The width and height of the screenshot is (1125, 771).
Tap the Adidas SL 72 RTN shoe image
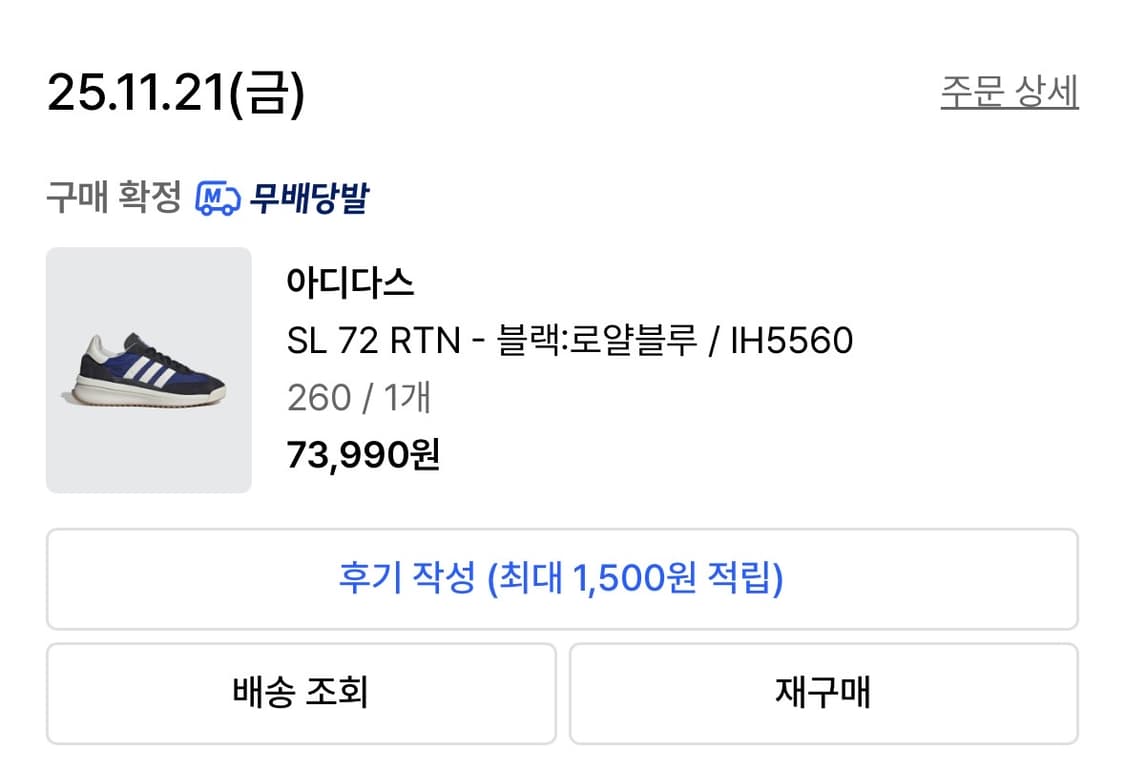coord(148,370)
